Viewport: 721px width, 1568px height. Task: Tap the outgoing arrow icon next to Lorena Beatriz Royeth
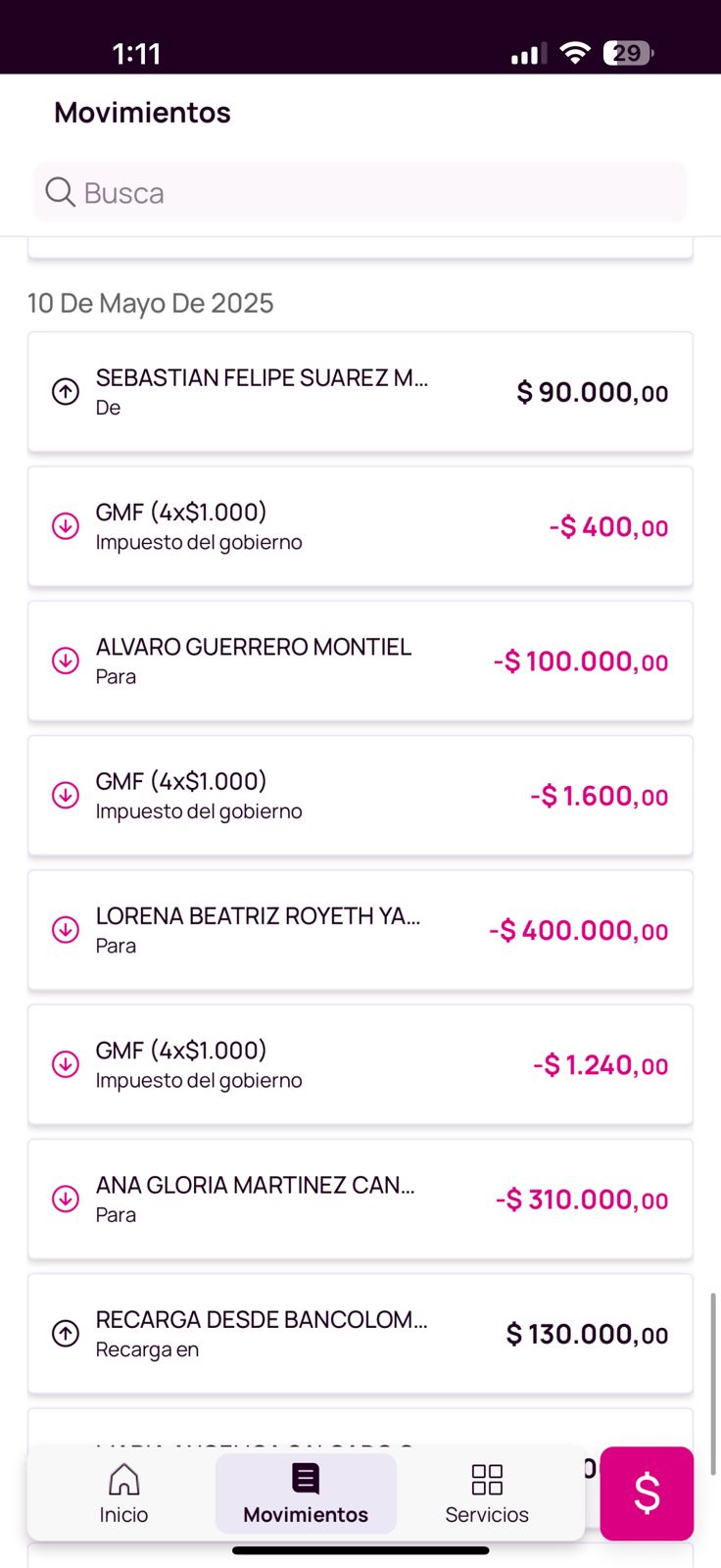tap(66, 929)
